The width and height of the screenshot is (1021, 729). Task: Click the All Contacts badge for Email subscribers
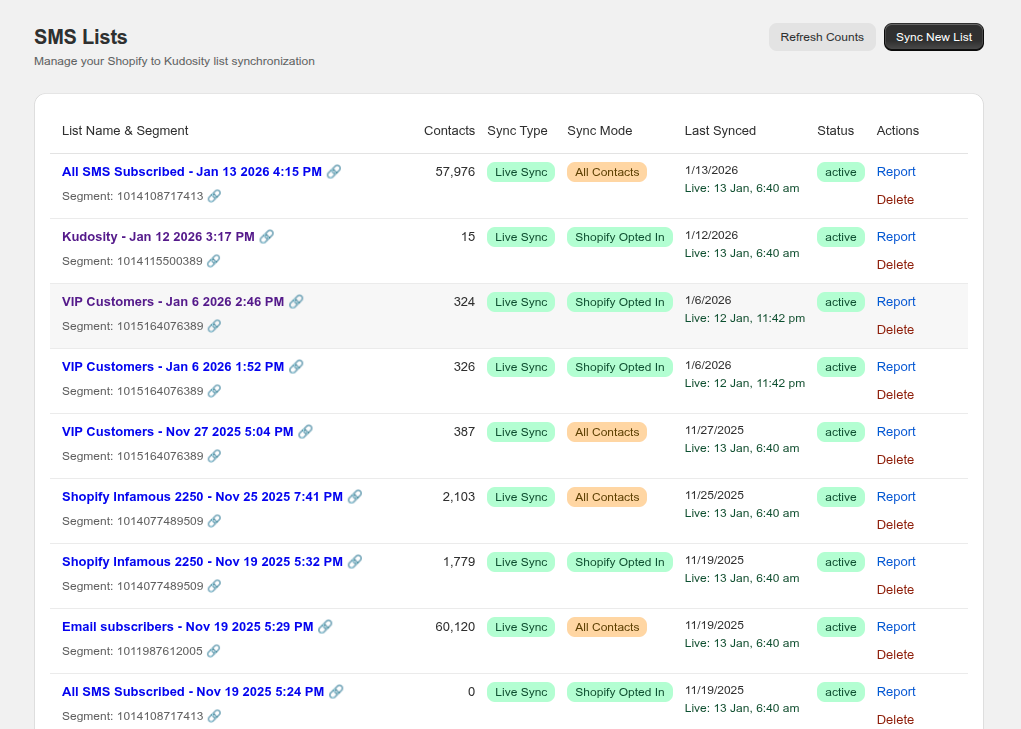coord(607,627)
